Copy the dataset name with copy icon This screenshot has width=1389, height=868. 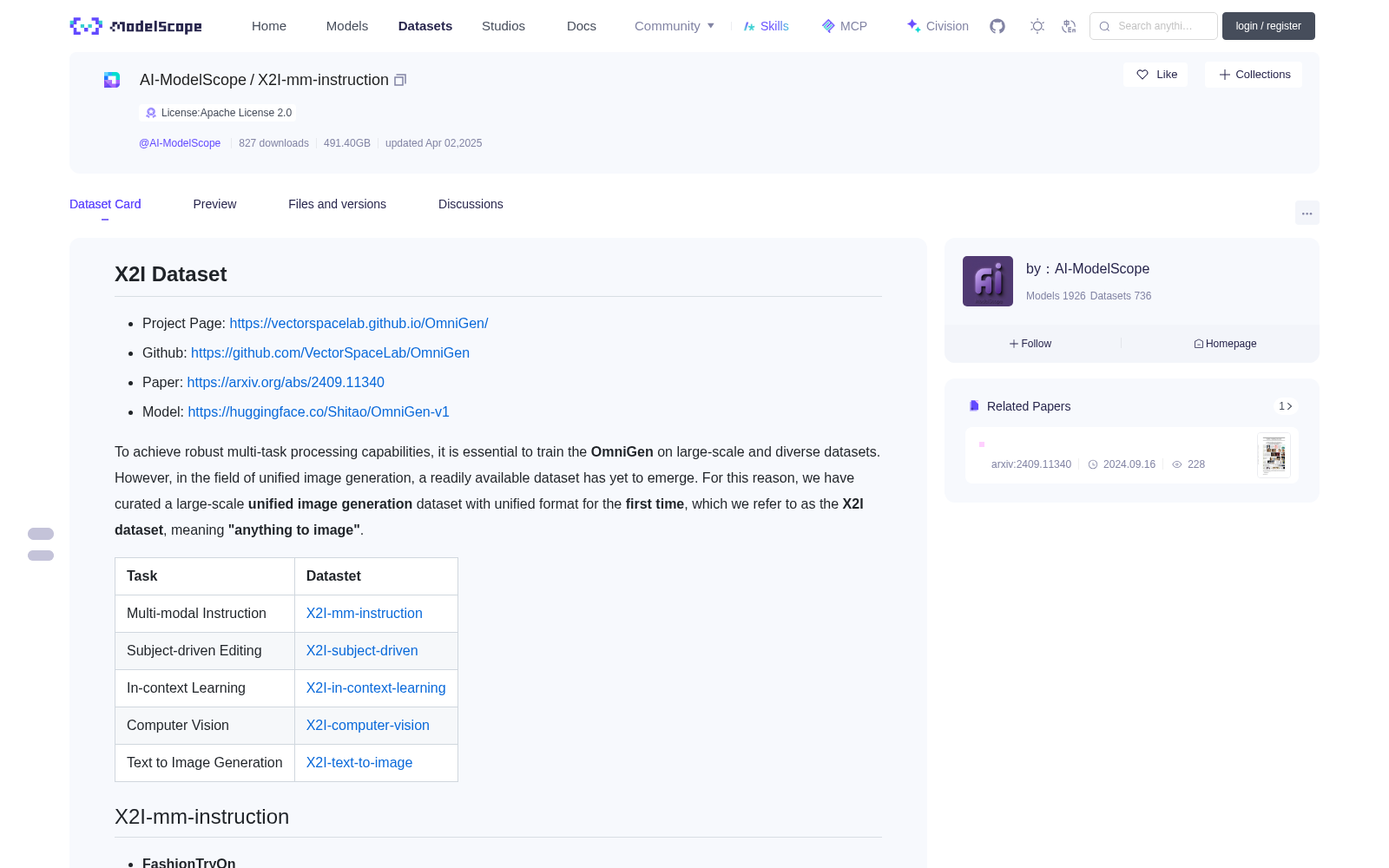click(400, 80)
